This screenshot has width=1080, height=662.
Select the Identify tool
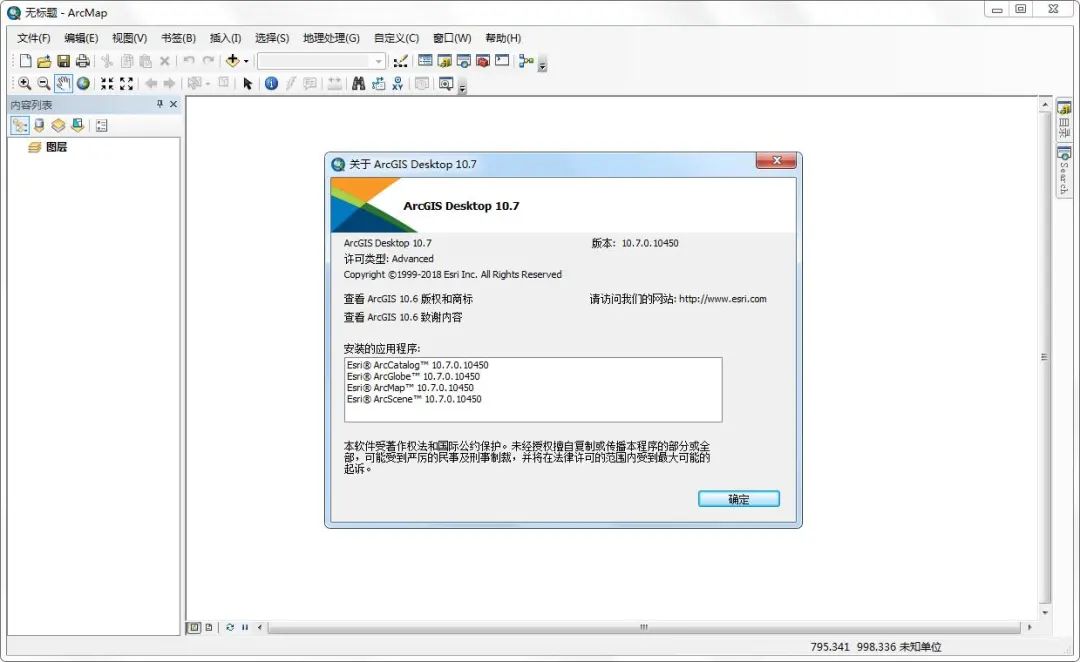[270, 84]
